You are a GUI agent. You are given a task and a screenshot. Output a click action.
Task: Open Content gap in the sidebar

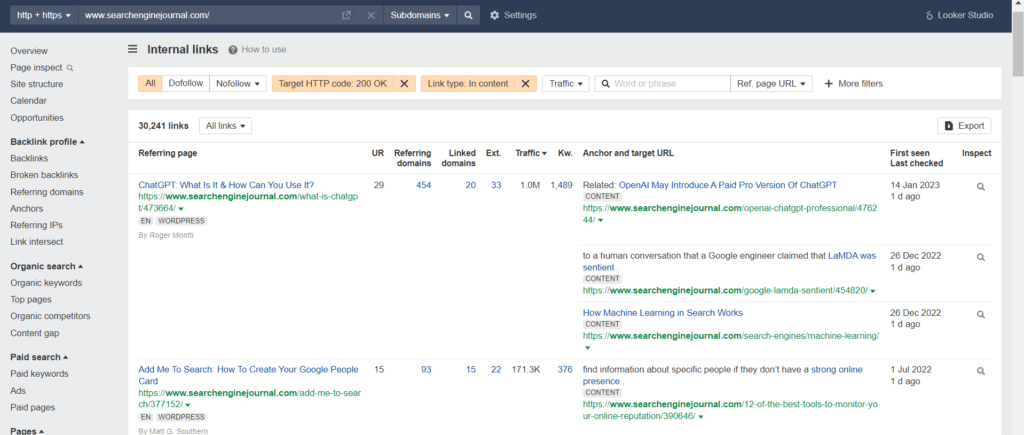(35, 333)
